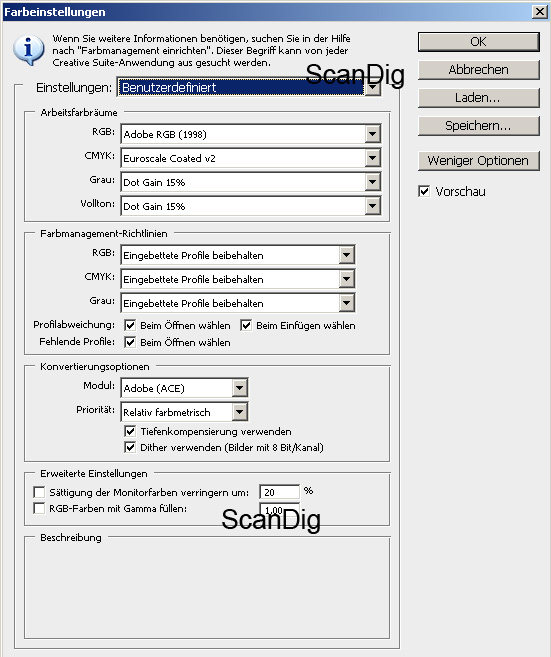
Task: Click the blue information bubble icon
Action: (28, 50)
